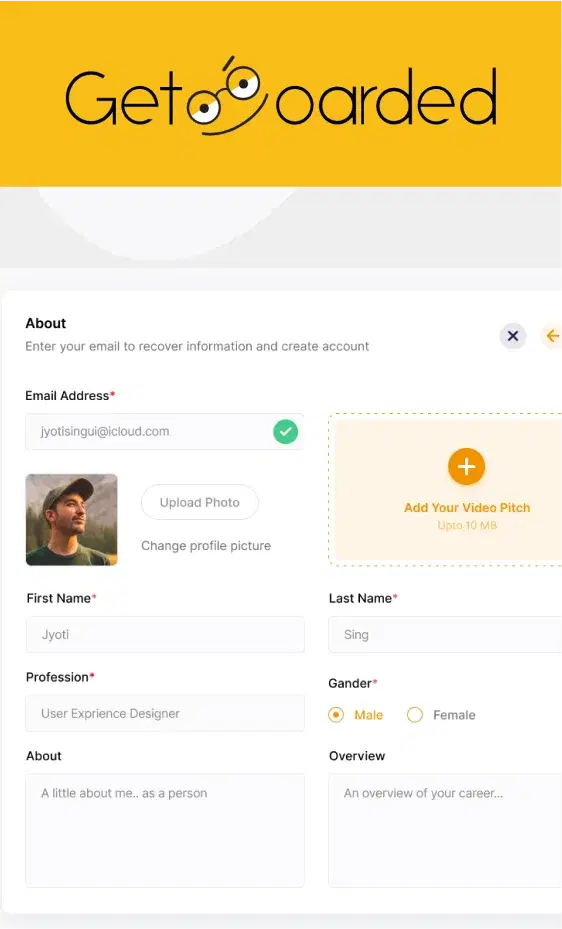The image size is (562, 929).
Task: Select the Female gender option
Action: click(441, 715)
